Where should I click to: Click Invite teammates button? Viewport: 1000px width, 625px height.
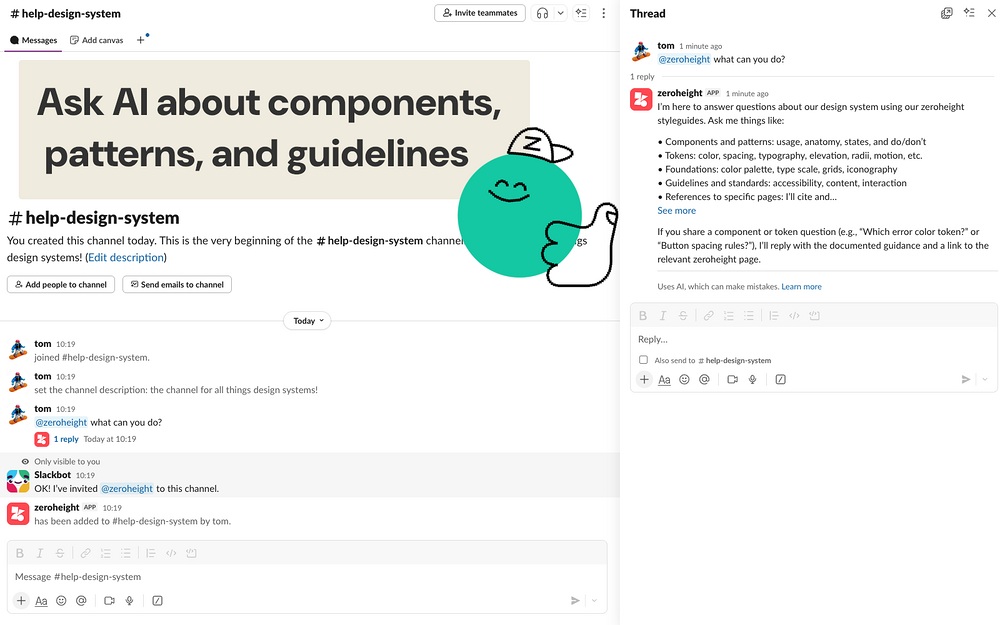point(480,13)
